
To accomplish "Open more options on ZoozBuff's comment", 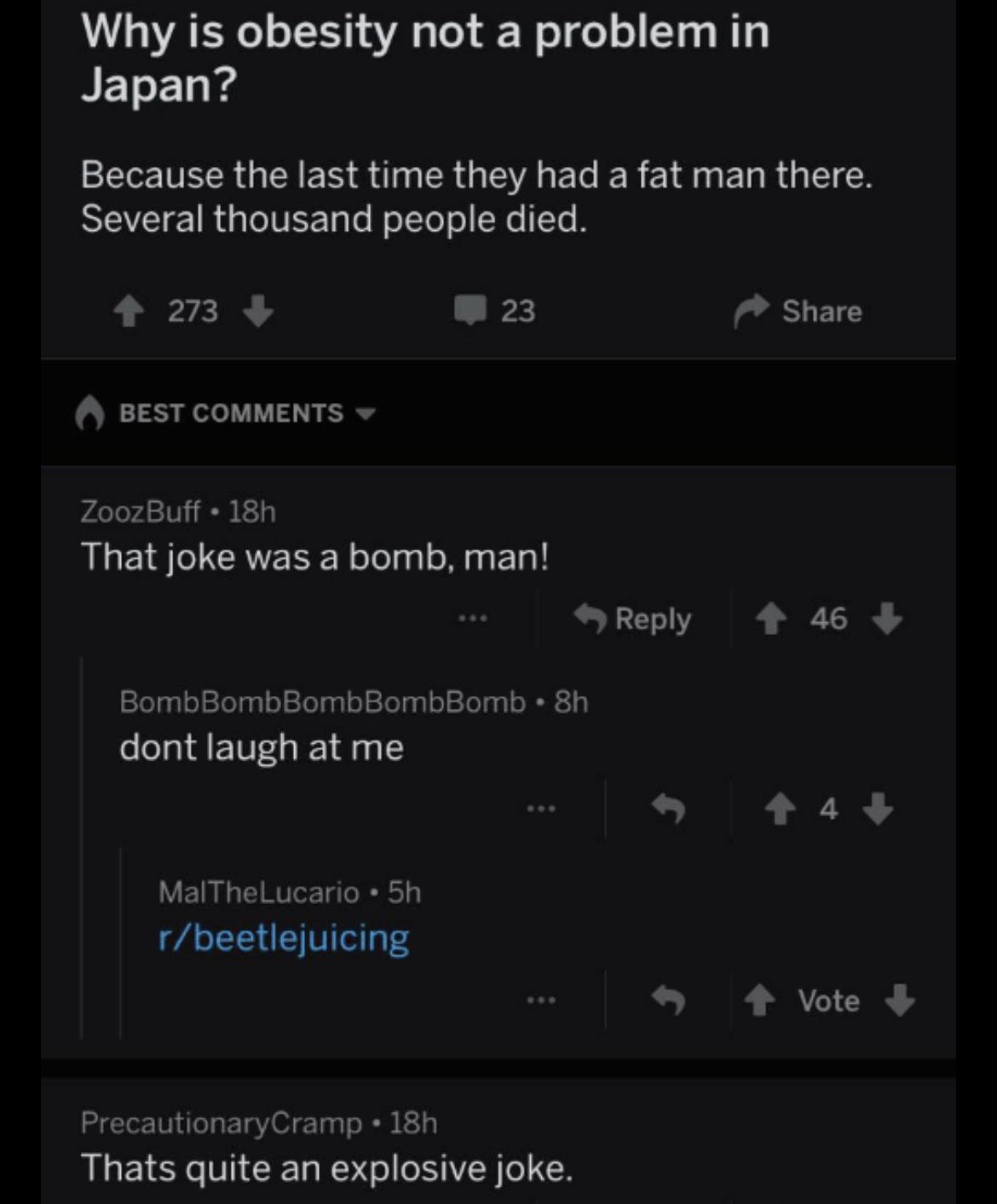I will click(x=472, y=619).
